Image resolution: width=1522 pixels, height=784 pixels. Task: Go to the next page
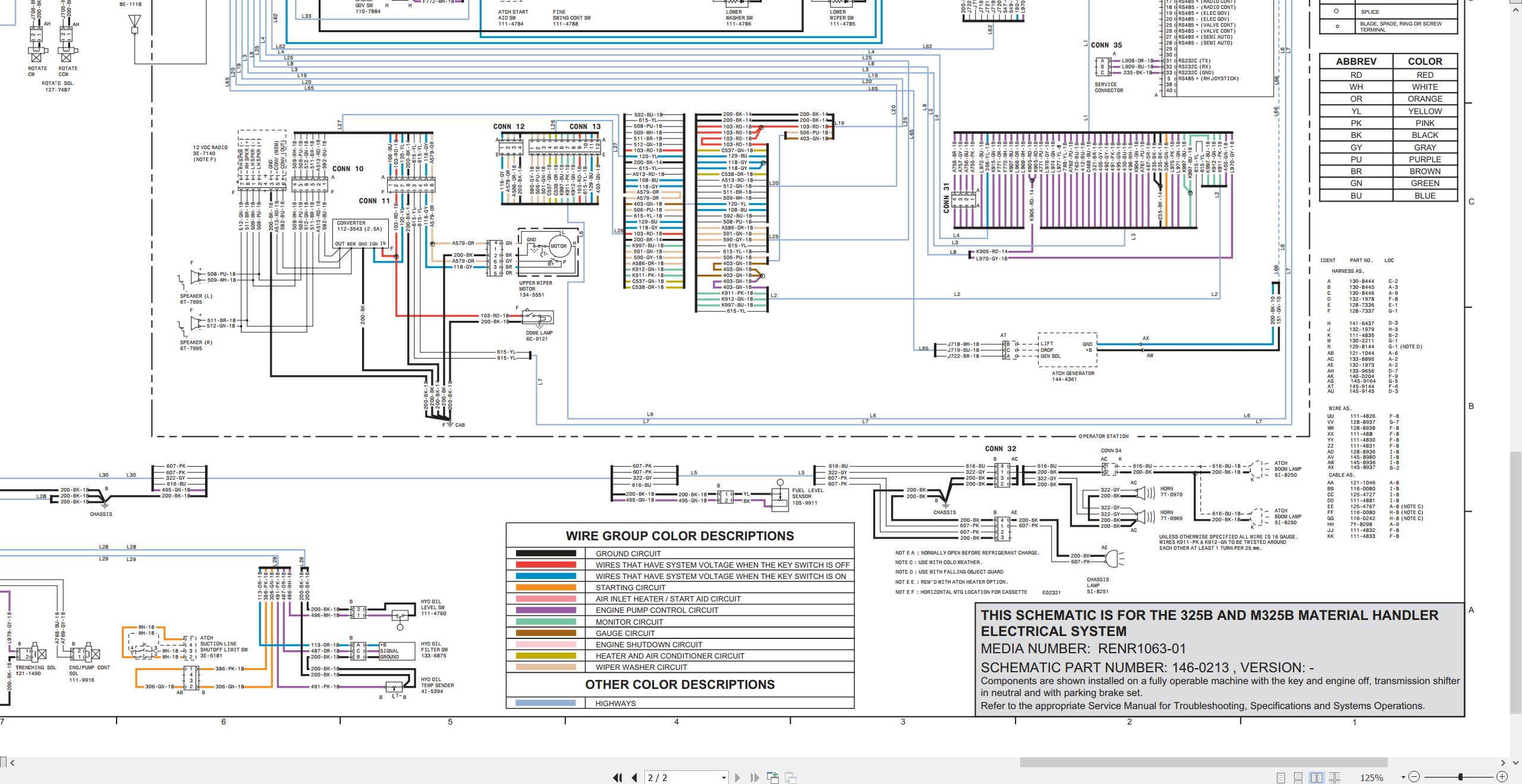(738, 777)
